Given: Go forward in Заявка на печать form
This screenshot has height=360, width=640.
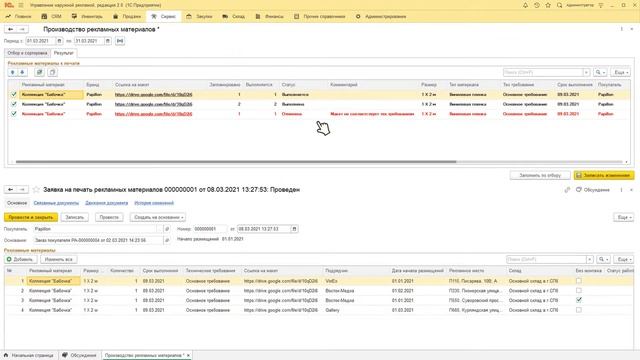Looking at the screenshot, I should point(22,189).
